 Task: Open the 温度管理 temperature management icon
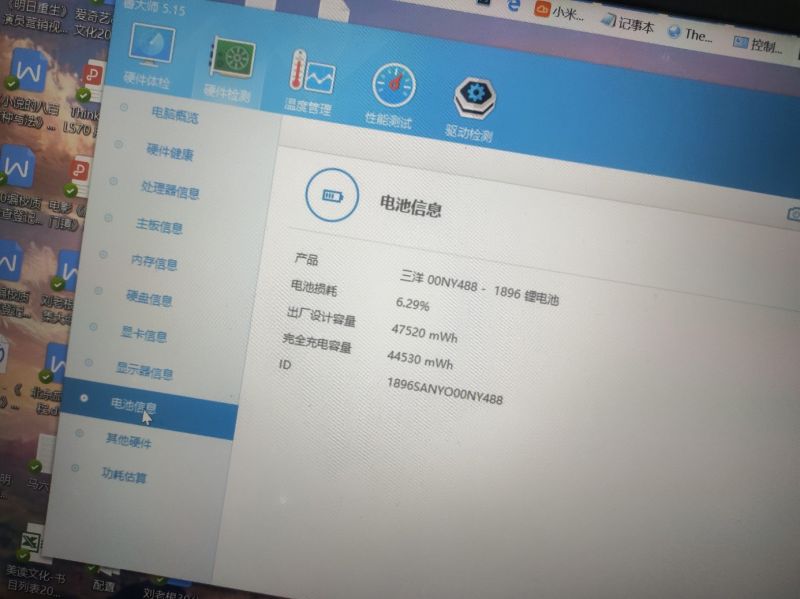tap(310, 83)
